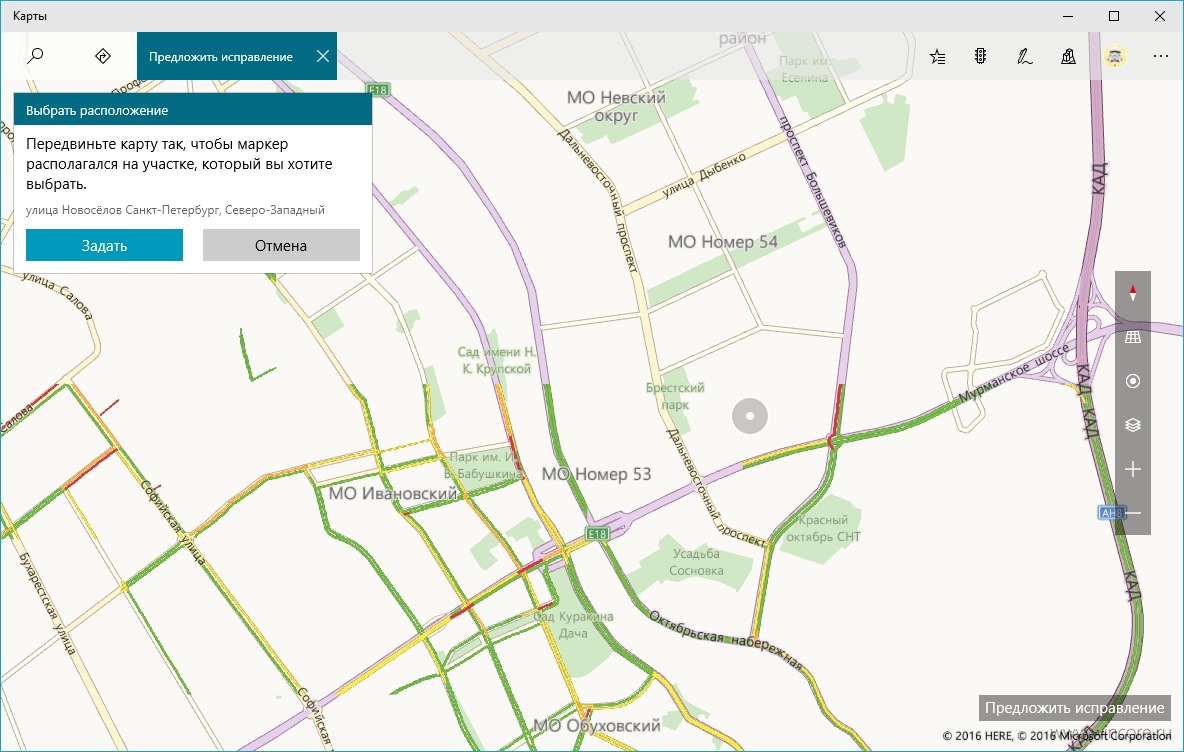1184x752 pixels.
Task: Click the Бухарестская улица road label
Action: click(47, 603)
